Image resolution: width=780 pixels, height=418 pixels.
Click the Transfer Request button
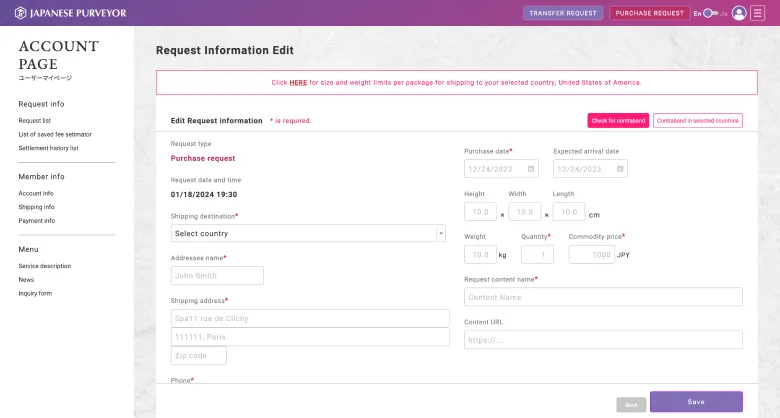[x=563, y=13]
